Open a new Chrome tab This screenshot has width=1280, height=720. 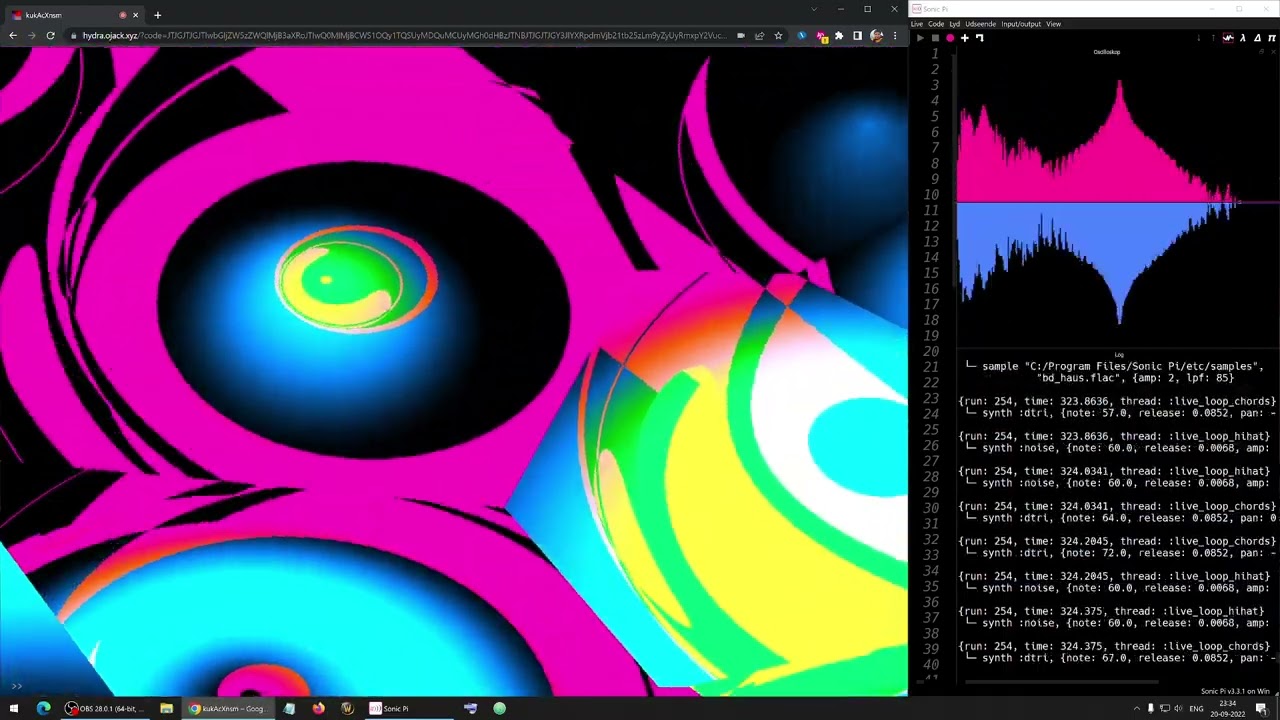[x=157, y=15]
